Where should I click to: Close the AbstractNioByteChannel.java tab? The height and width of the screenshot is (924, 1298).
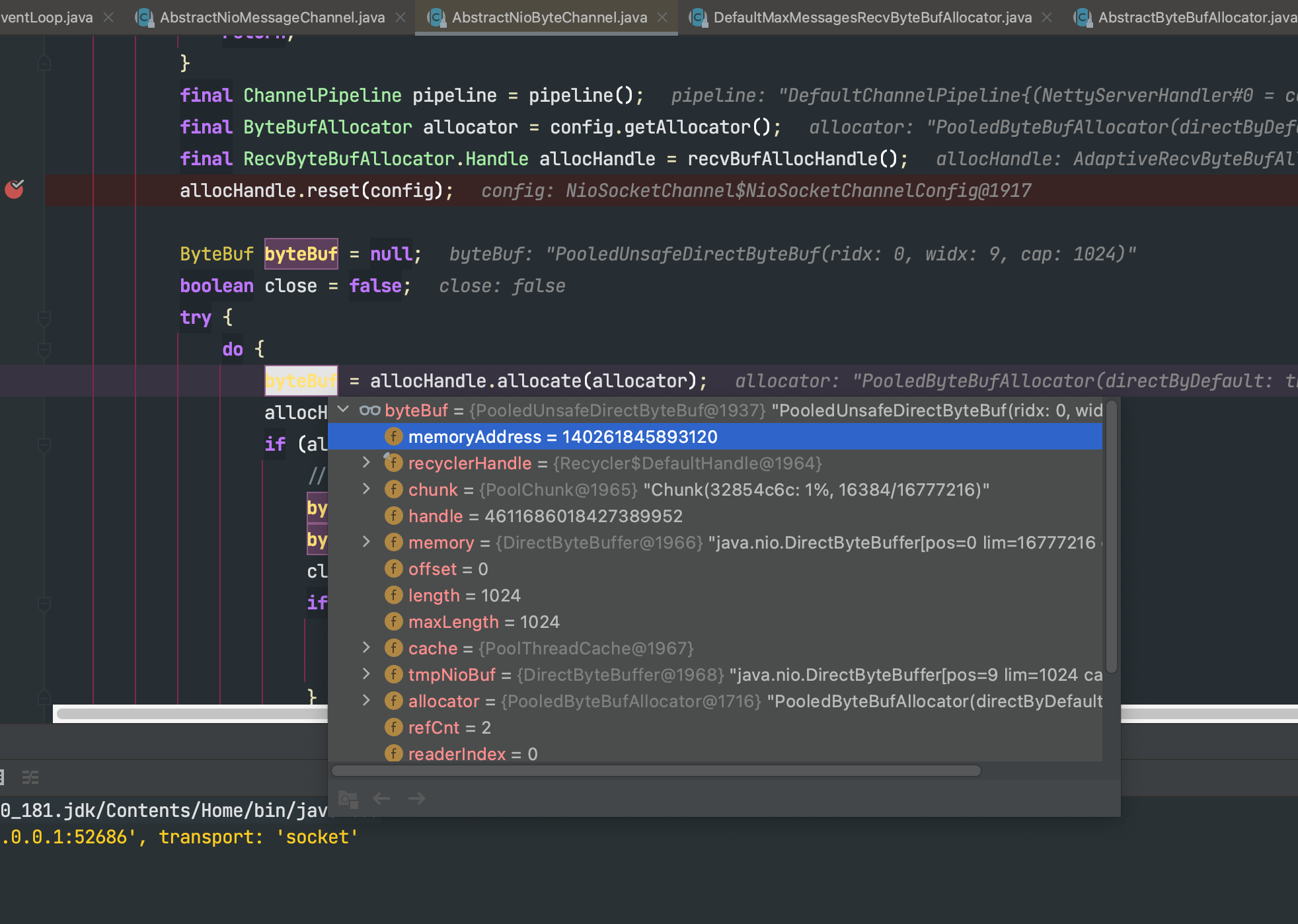[x=662, y=17]
